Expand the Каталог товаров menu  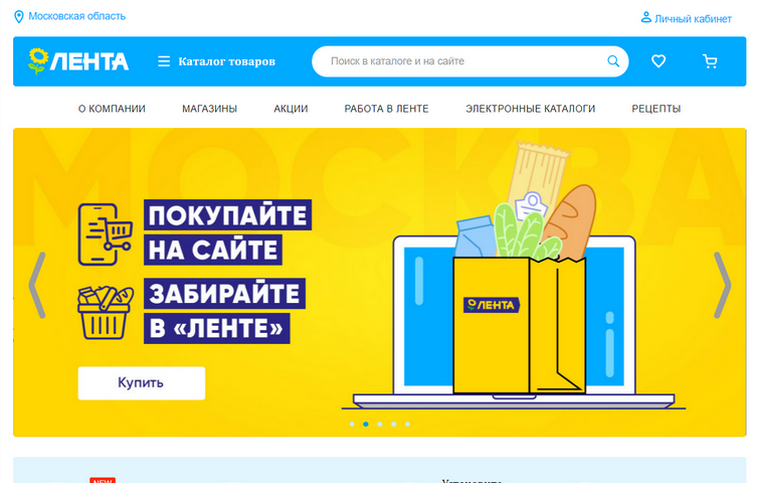[226, 62]
